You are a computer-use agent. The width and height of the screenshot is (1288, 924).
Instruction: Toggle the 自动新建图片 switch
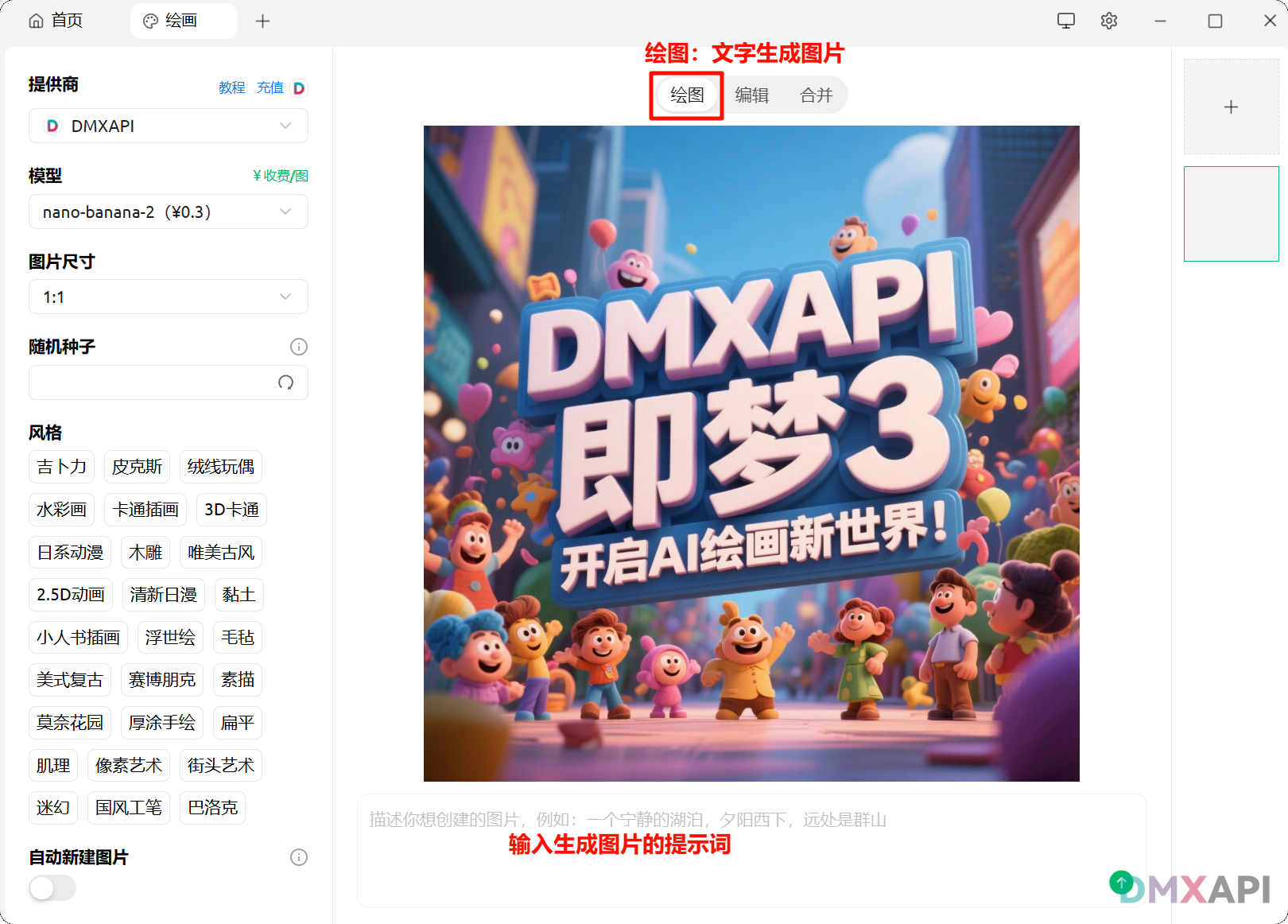click(52, 888)
